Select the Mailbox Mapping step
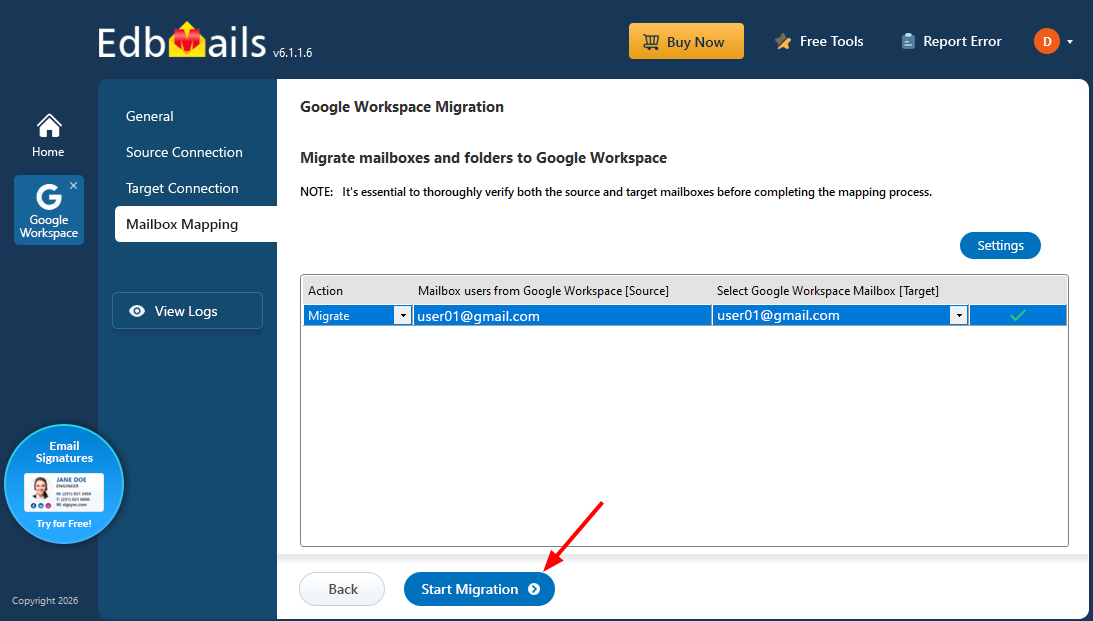1093x621 pixels. (196, 224)
